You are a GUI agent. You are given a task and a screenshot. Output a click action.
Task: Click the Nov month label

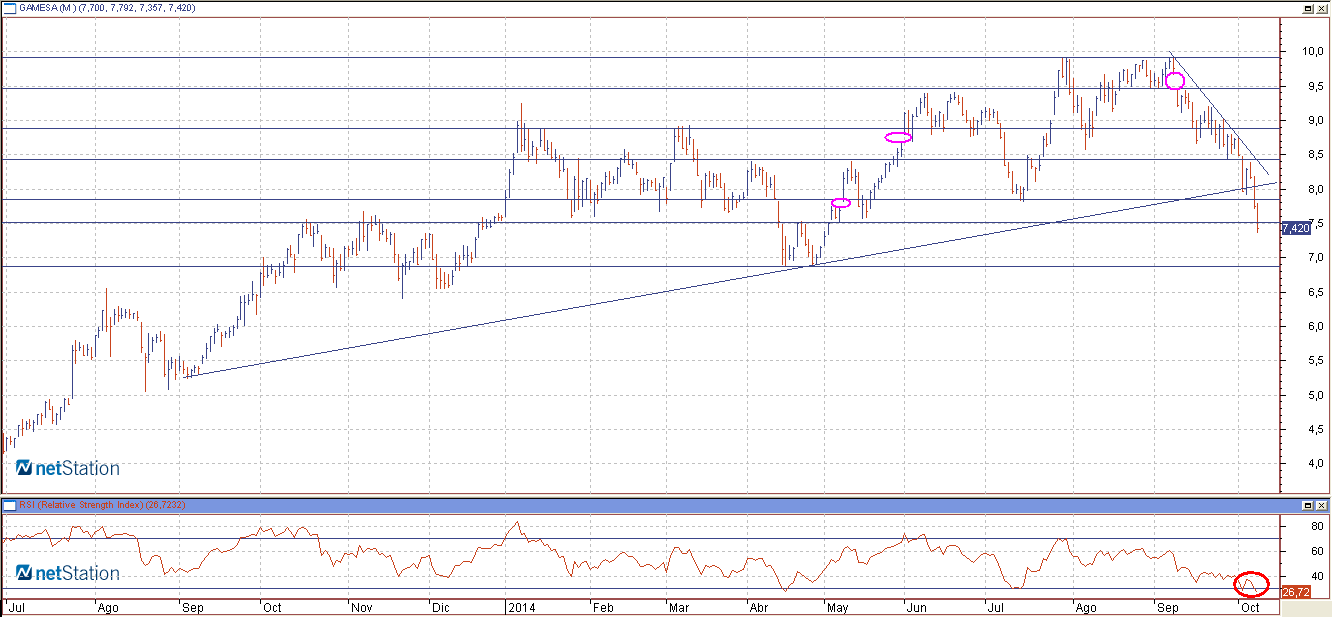click(x=362, y=607)
